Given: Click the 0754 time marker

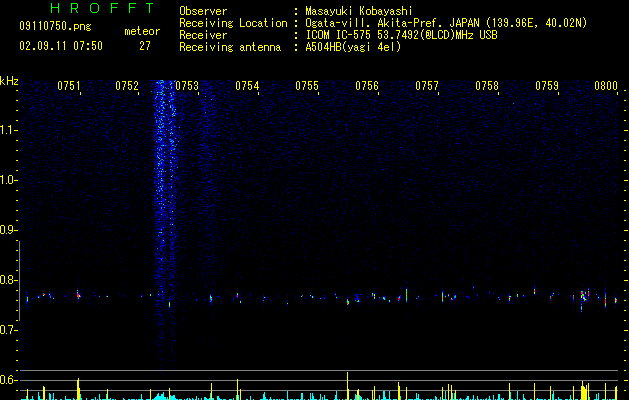Looking at the screenshot, I should (247, 86).
